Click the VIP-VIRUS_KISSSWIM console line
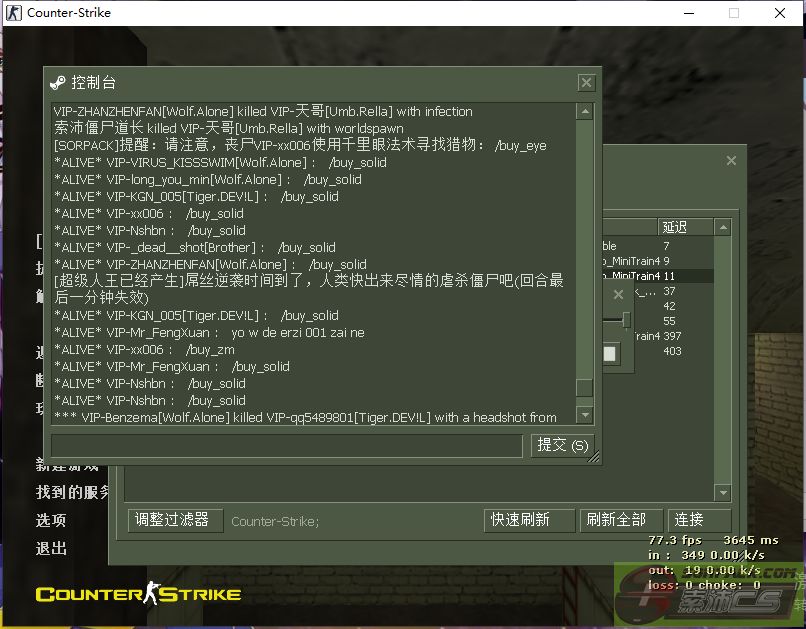This screenshot has width=806, height=629. 221,162
